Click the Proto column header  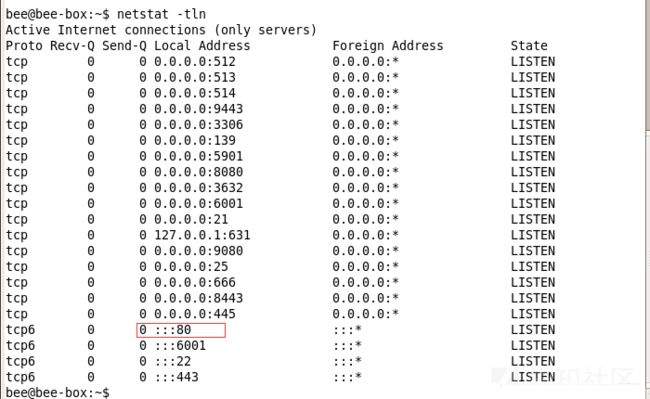point(24,46)
